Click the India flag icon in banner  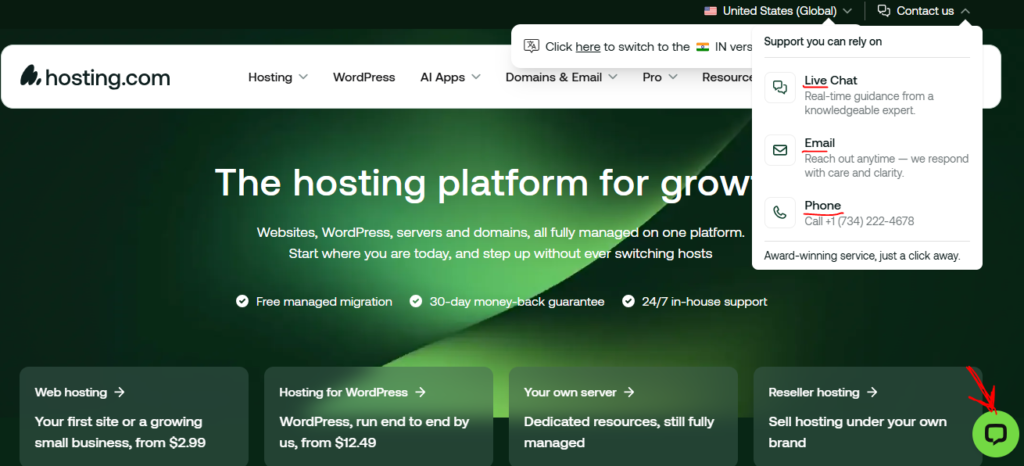click(x=703, y=46)
